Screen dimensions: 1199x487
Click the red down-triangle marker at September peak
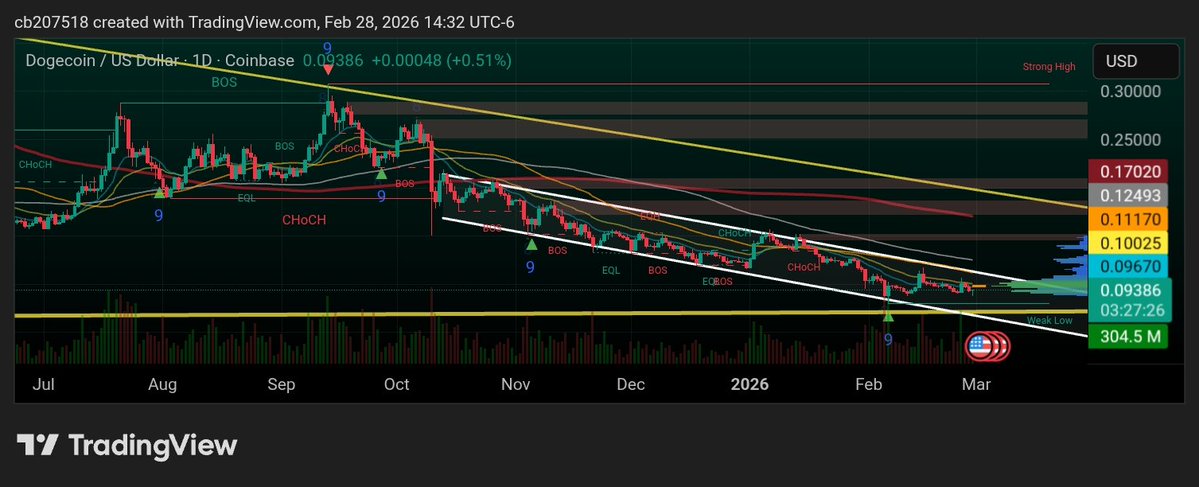point(328,68)
